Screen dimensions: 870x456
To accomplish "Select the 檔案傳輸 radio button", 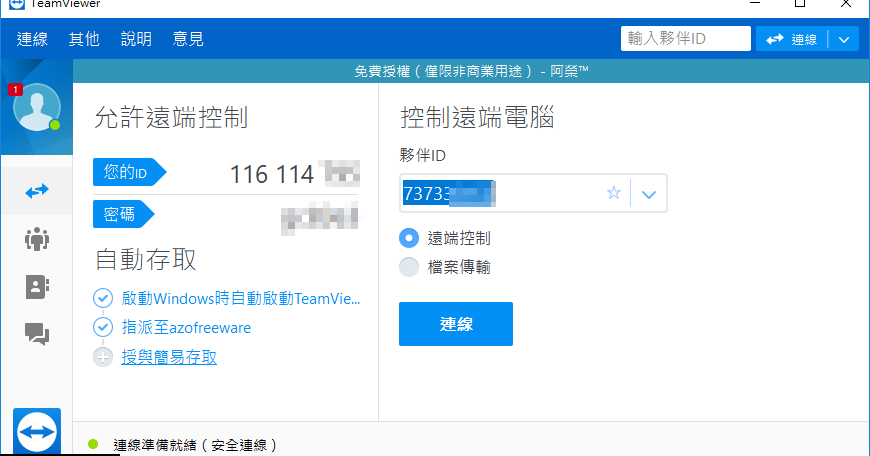I will click(409, 267).
